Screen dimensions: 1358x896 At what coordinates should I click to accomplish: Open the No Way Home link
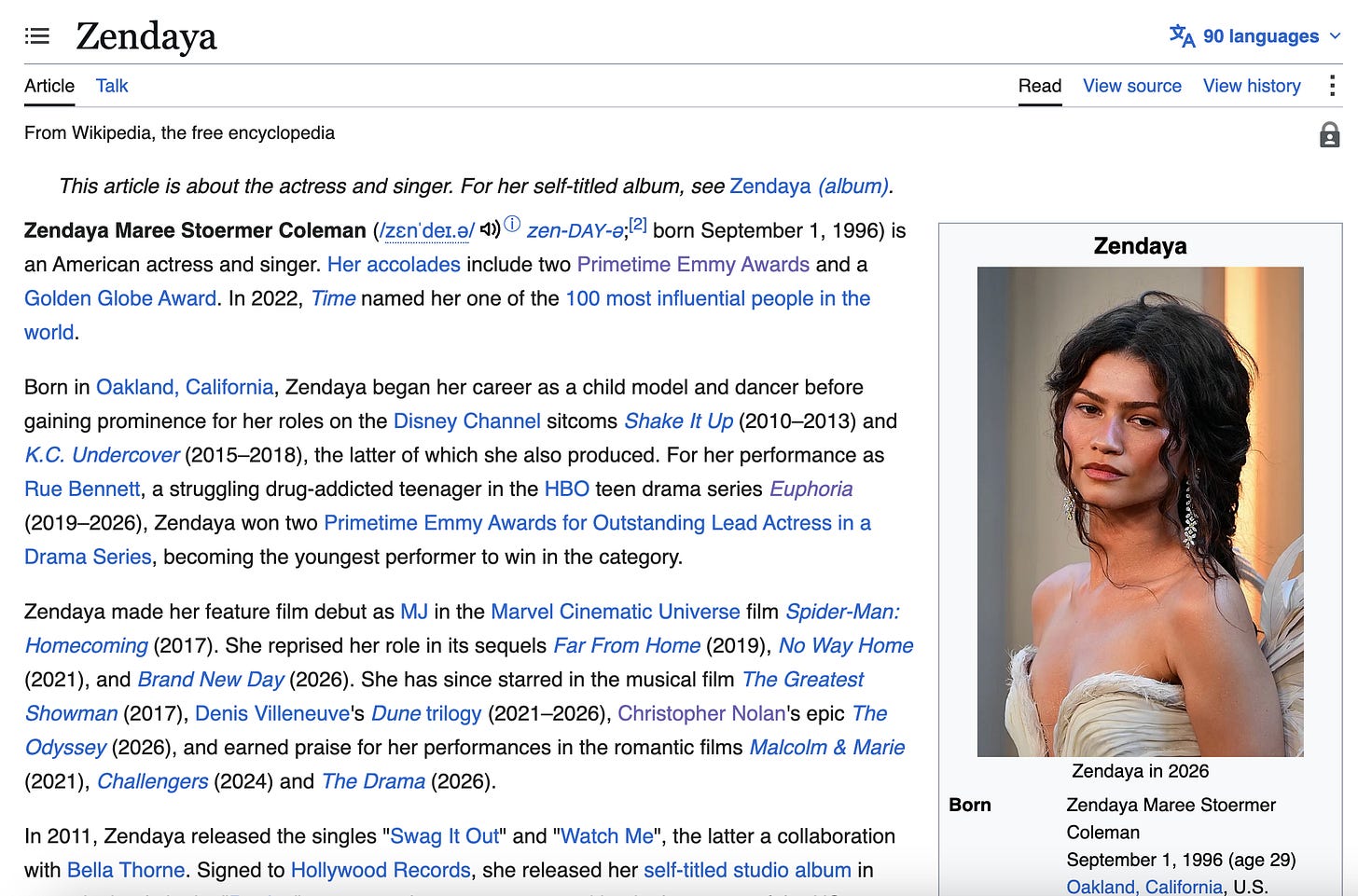pyautogui.click(x=846, y=646)
